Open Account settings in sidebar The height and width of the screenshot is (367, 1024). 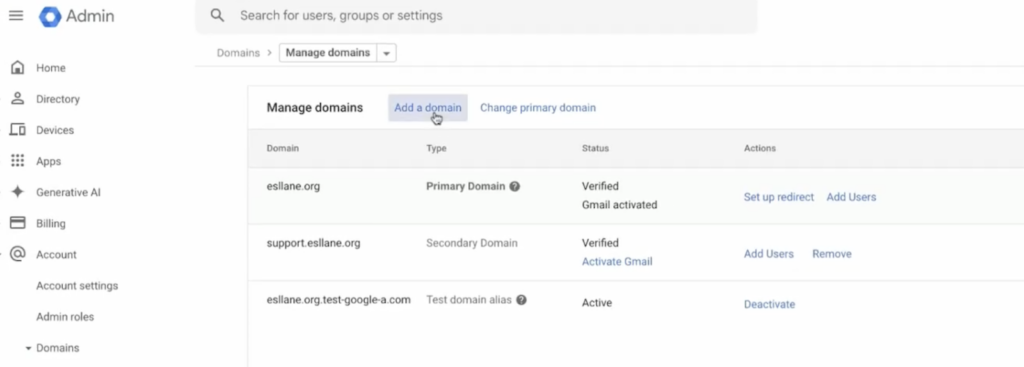pos(77,286)
